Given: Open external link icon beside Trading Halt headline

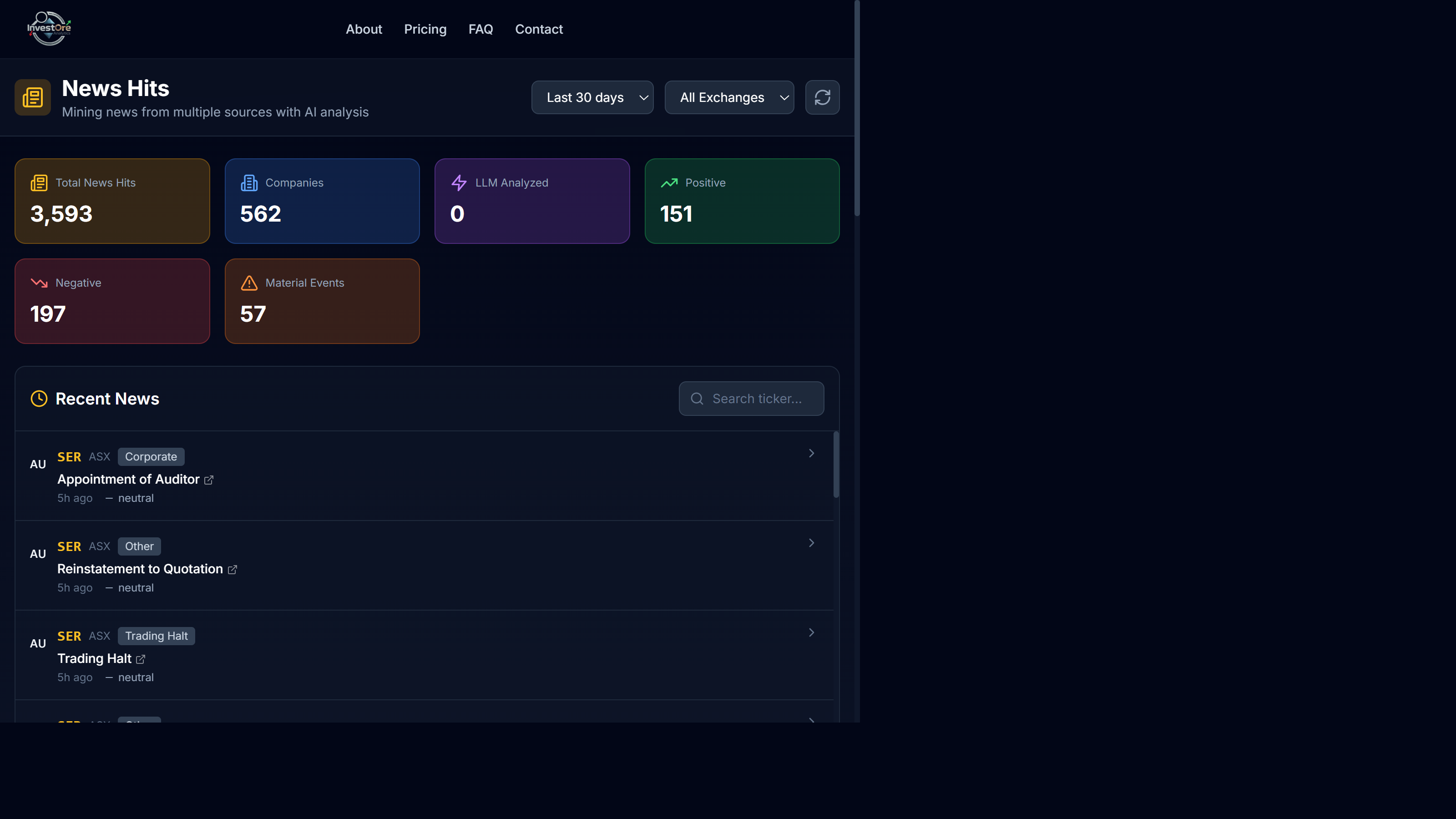Looking at the screenshot, I should pyautogui.click(x=141, y=659).
